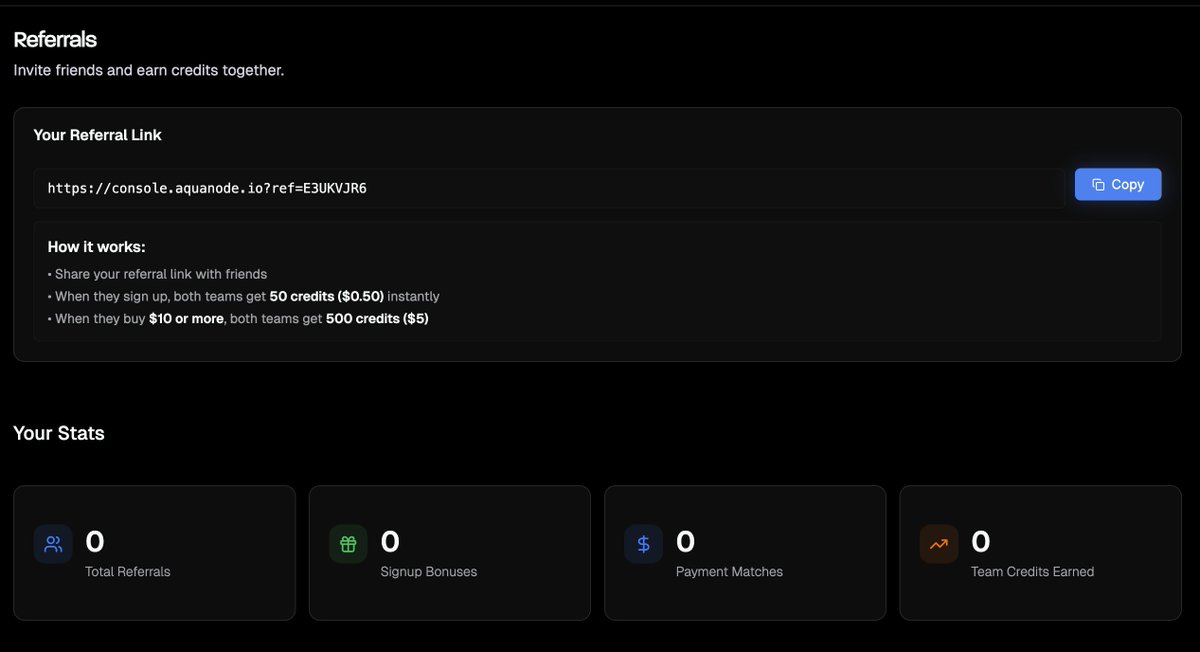This screenshot has height=652, width=1200.
Task: Click 'Invite friends and earn credits together' subtitle
Action: click(x=149, y=71)
